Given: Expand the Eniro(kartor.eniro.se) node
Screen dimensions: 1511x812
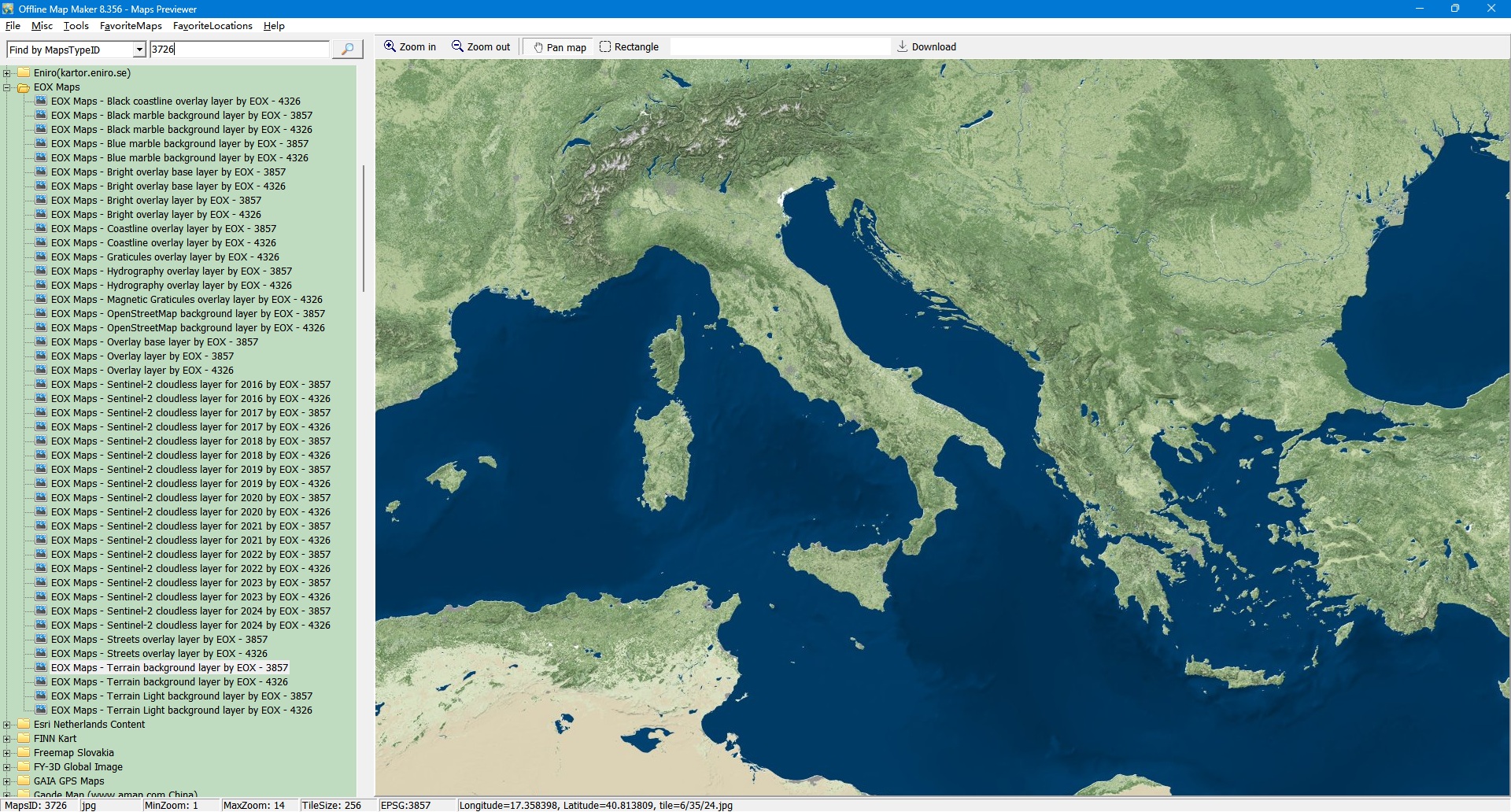Looking at the screenshot, I should tap(7, 73).
